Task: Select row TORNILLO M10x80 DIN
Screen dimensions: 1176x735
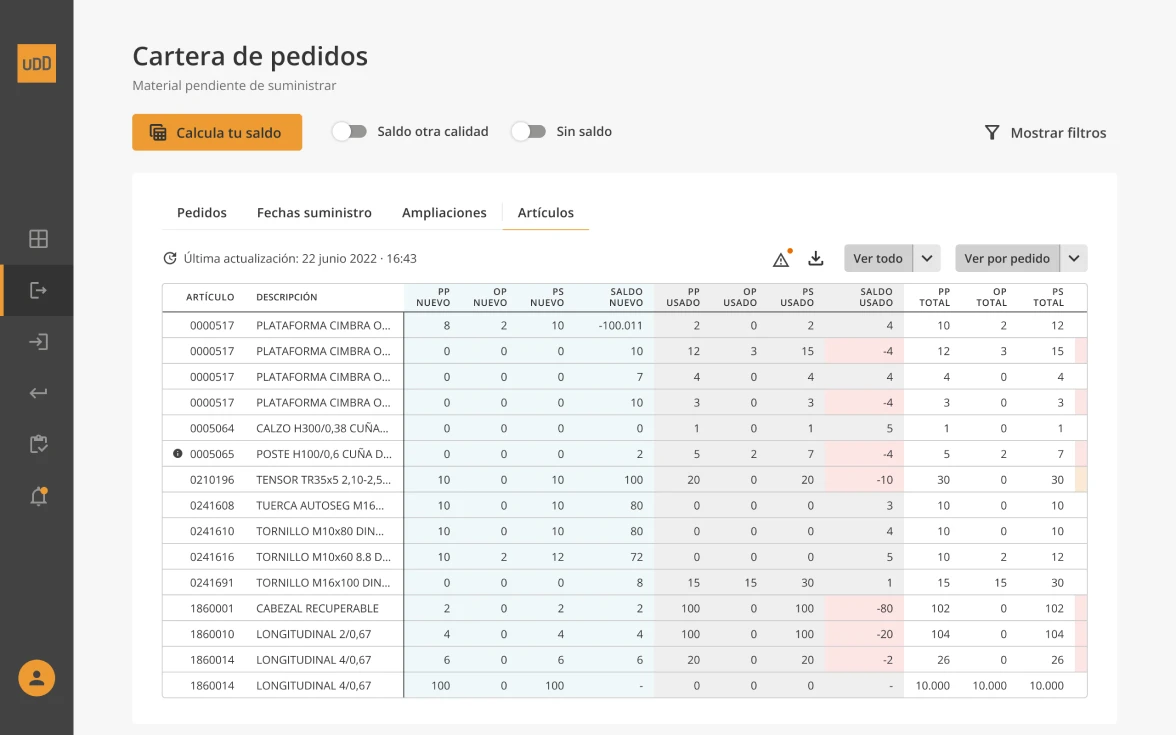Action: click(625, 531)
